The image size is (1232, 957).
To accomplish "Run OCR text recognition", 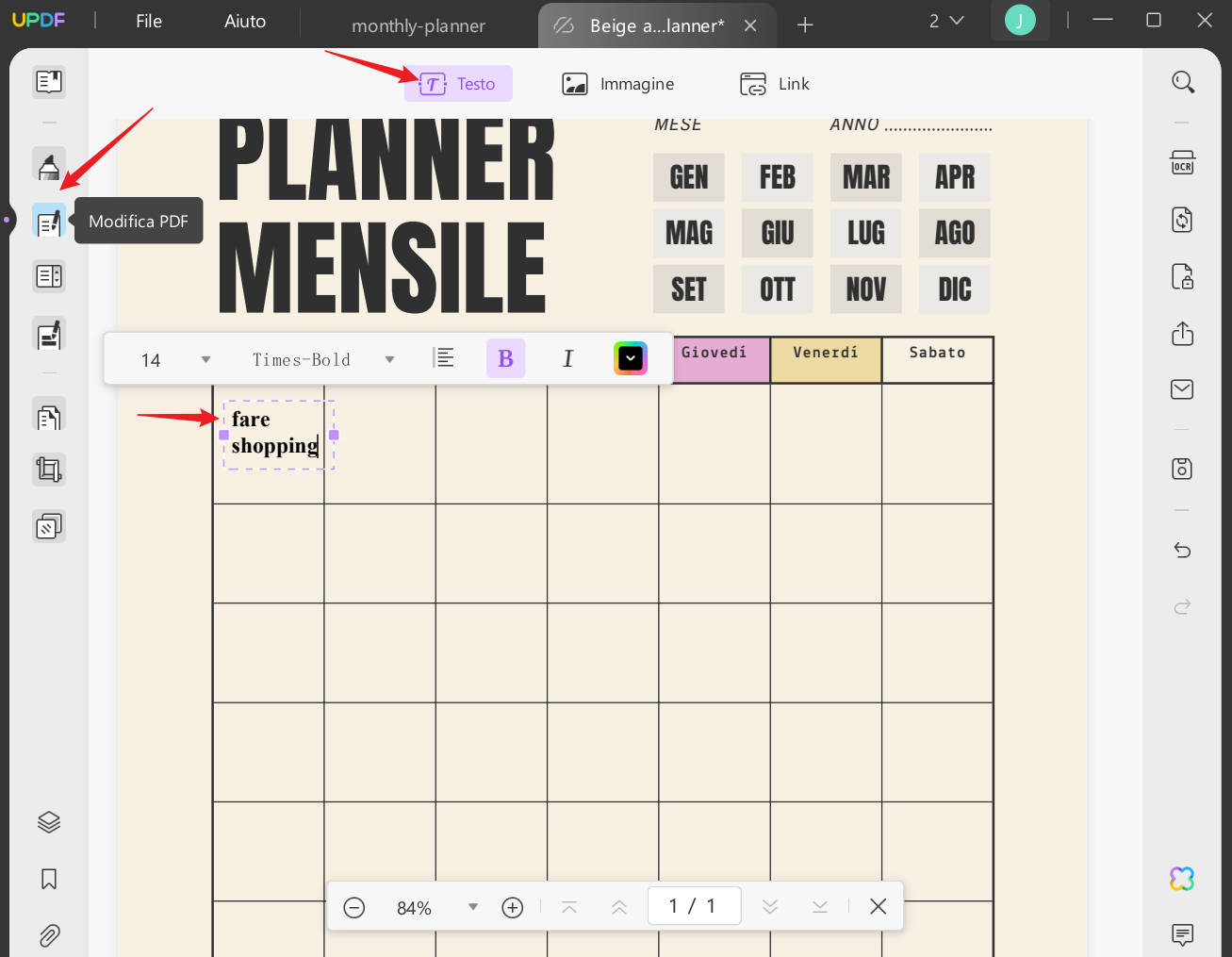I will click(x=1183, y=163).
